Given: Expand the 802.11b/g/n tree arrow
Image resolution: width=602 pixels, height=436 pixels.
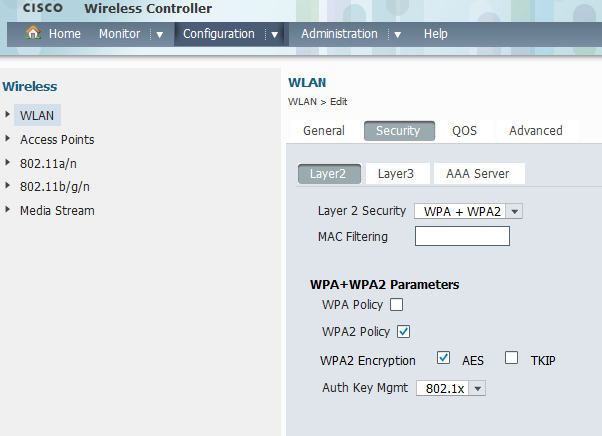Looking at the screenshot, I should click(7, 185).
